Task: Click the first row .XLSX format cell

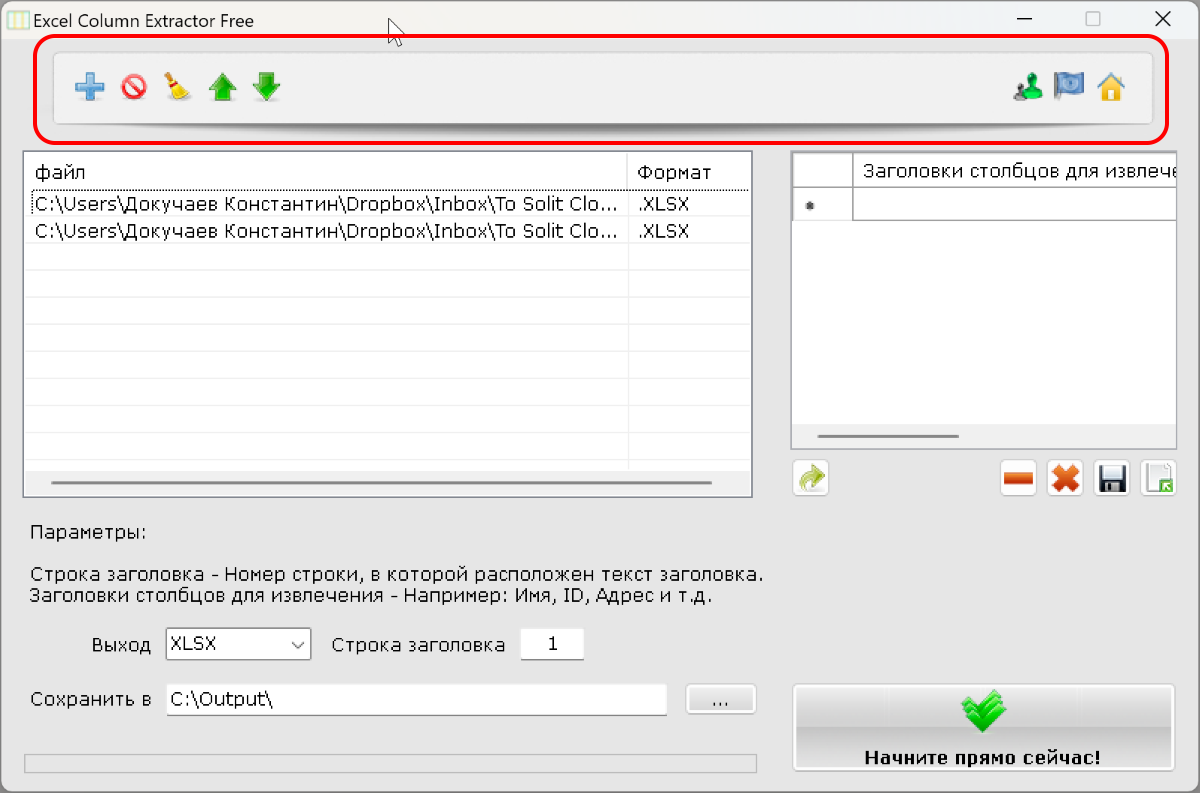Action: 688,204
